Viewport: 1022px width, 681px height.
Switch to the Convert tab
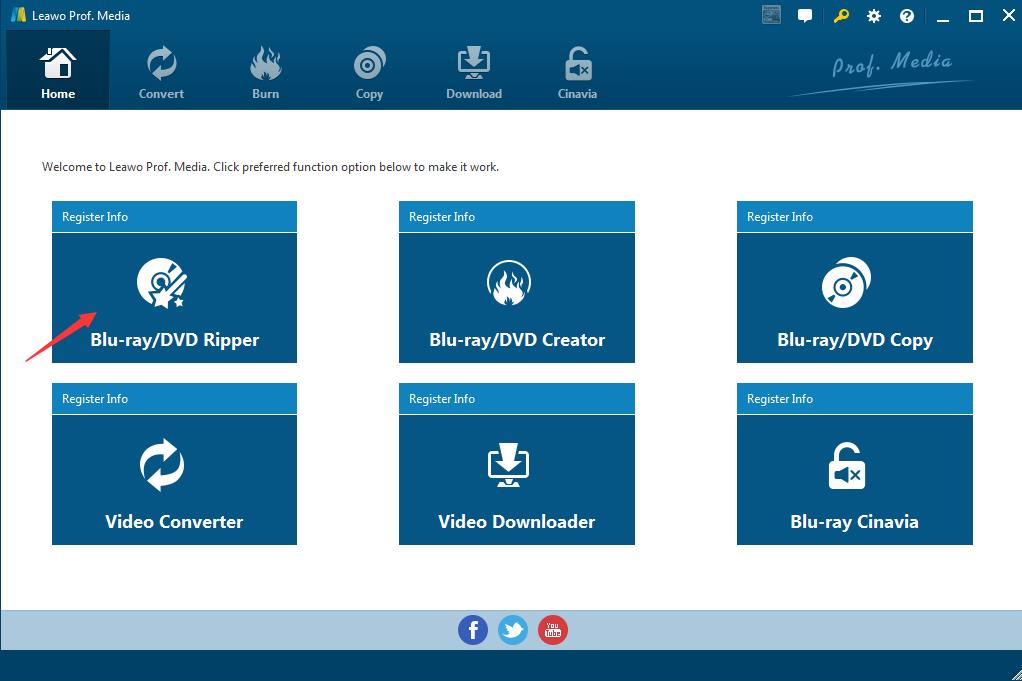[161, 72]
